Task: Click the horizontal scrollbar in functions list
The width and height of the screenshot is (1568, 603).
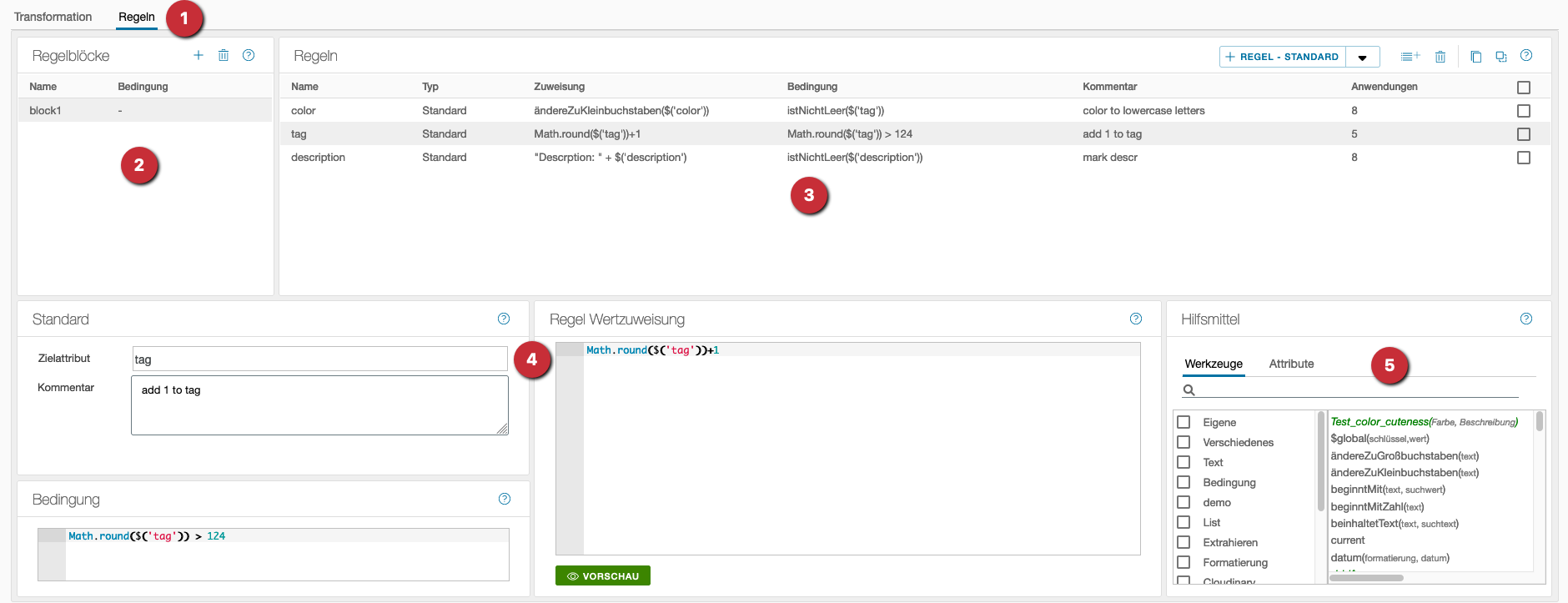Action: (x=1366, y=577)
